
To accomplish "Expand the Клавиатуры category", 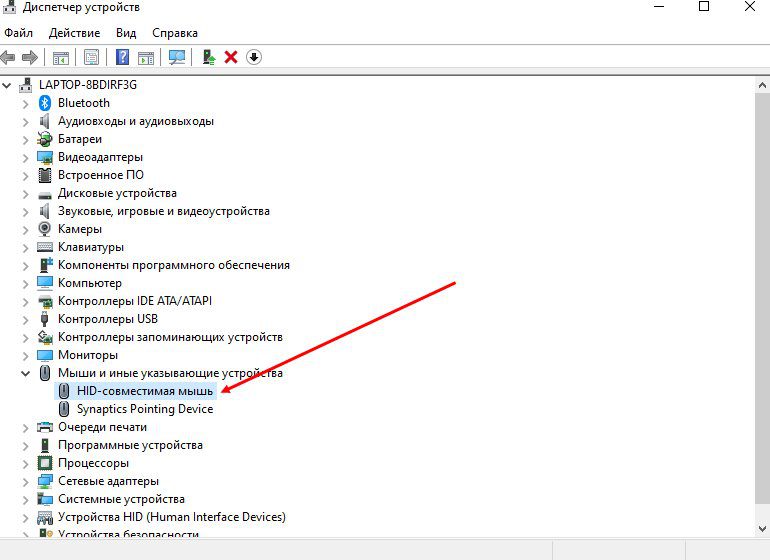I will 26,248.
